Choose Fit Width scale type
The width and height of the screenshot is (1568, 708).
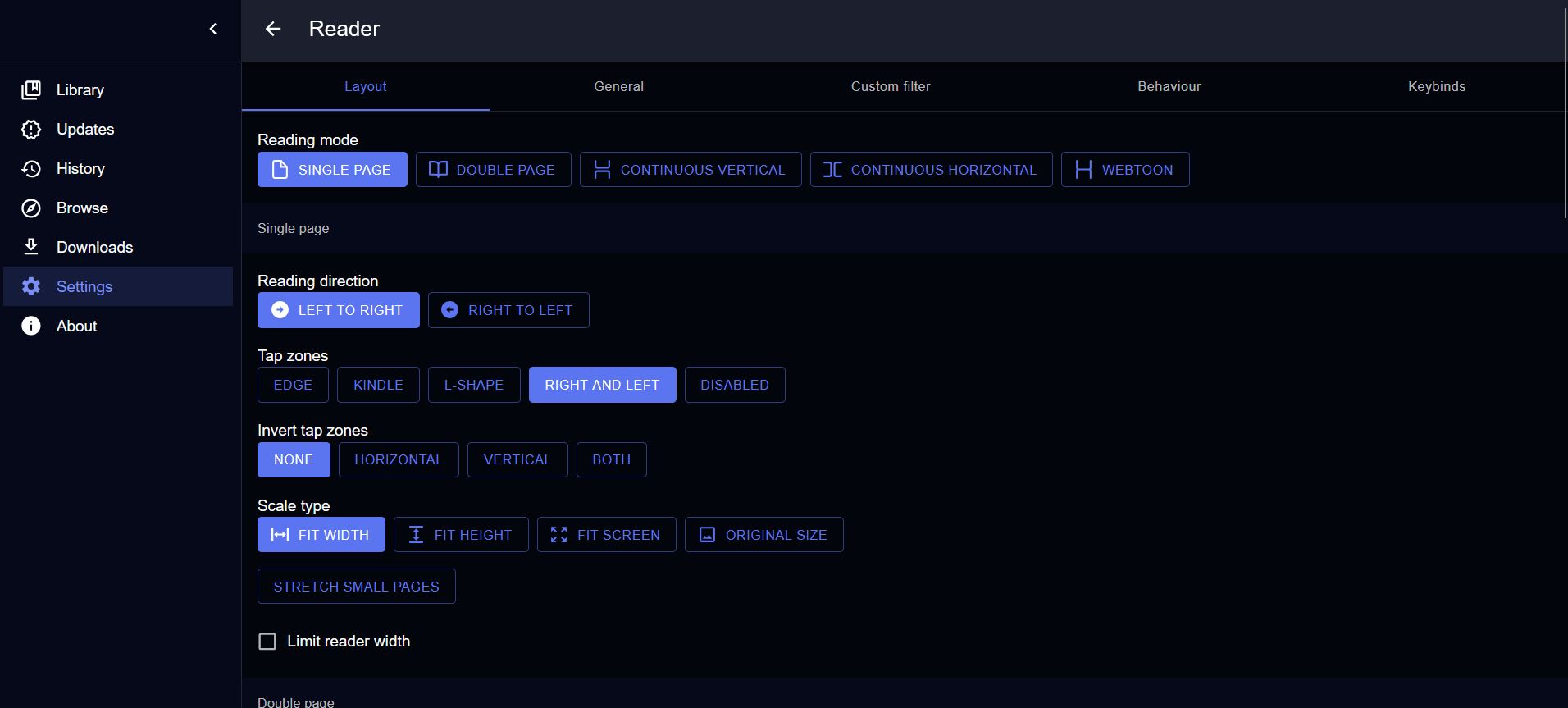321,535
